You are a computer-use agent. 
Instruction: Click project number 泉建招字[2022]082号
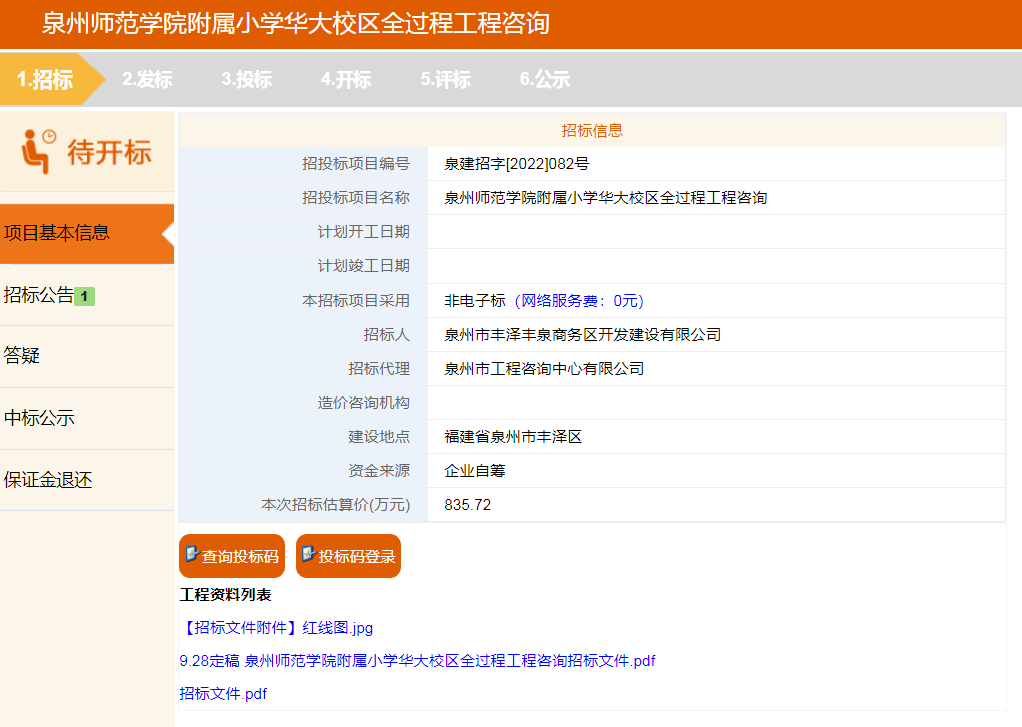[x=516, y=164]
